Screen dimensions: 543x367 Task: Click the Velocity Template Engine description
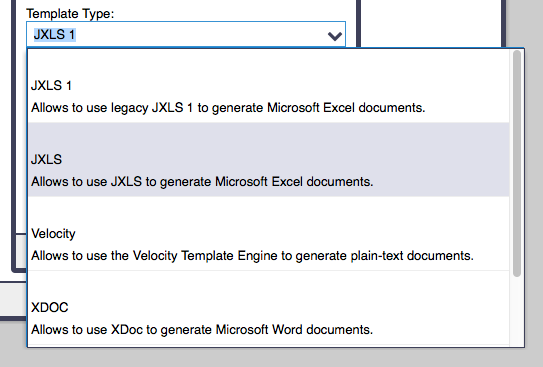[252, 256]
